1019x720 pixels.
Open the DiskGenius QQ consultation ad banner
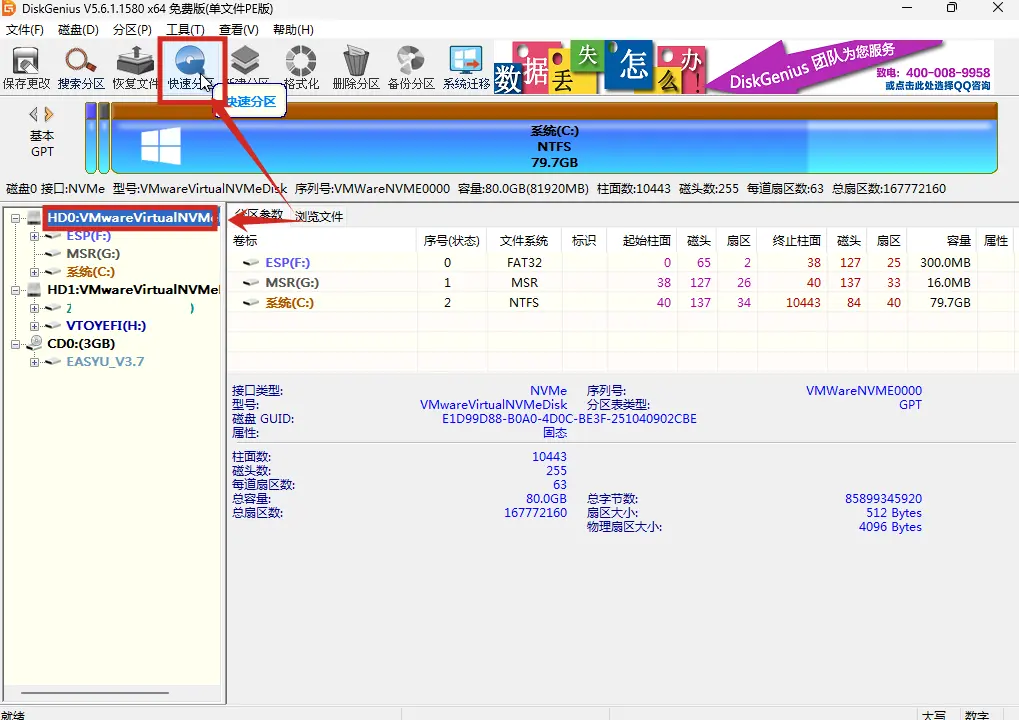click(x=744, y=67)
